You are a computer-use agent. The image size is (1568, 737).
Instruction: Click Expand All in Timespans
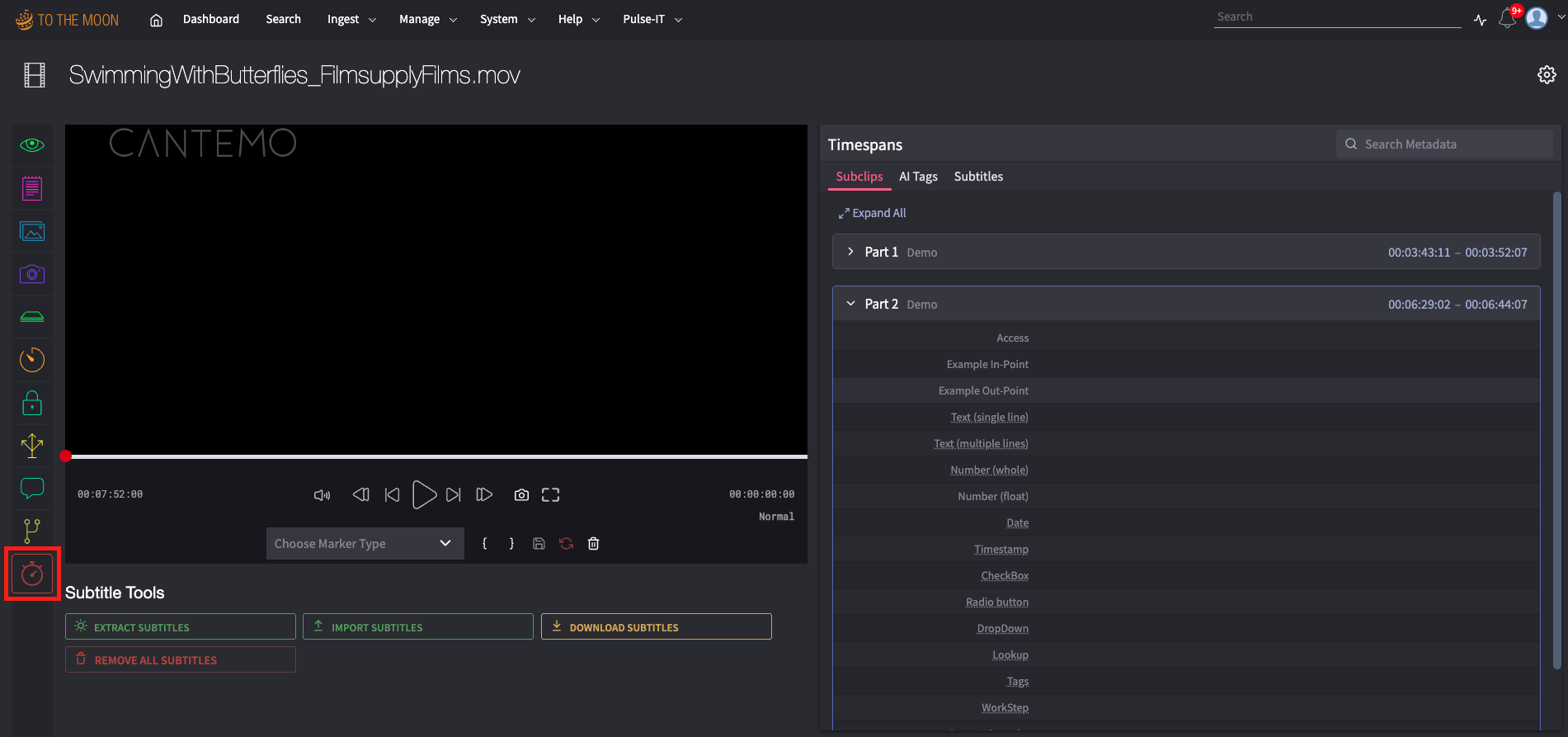[872, 213]
